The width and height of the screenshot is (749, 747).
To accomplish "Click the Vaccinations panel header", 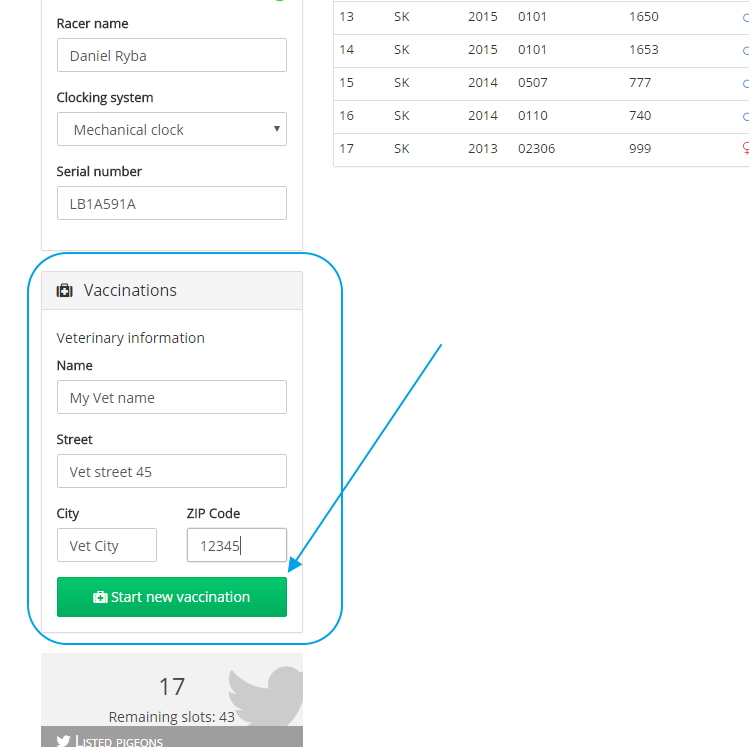I will [171, 291].
